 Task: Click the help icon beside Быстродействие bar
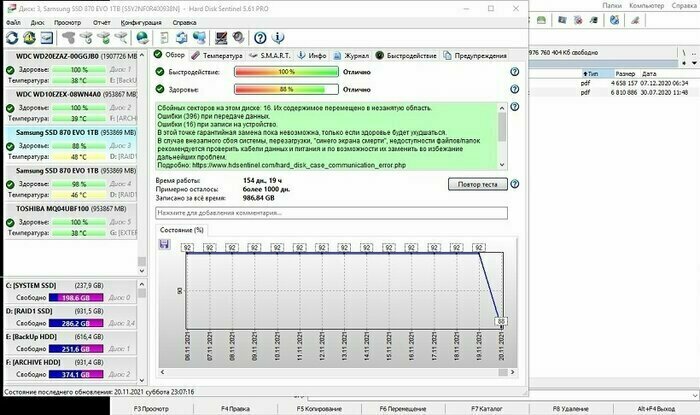tap(514, 71)
